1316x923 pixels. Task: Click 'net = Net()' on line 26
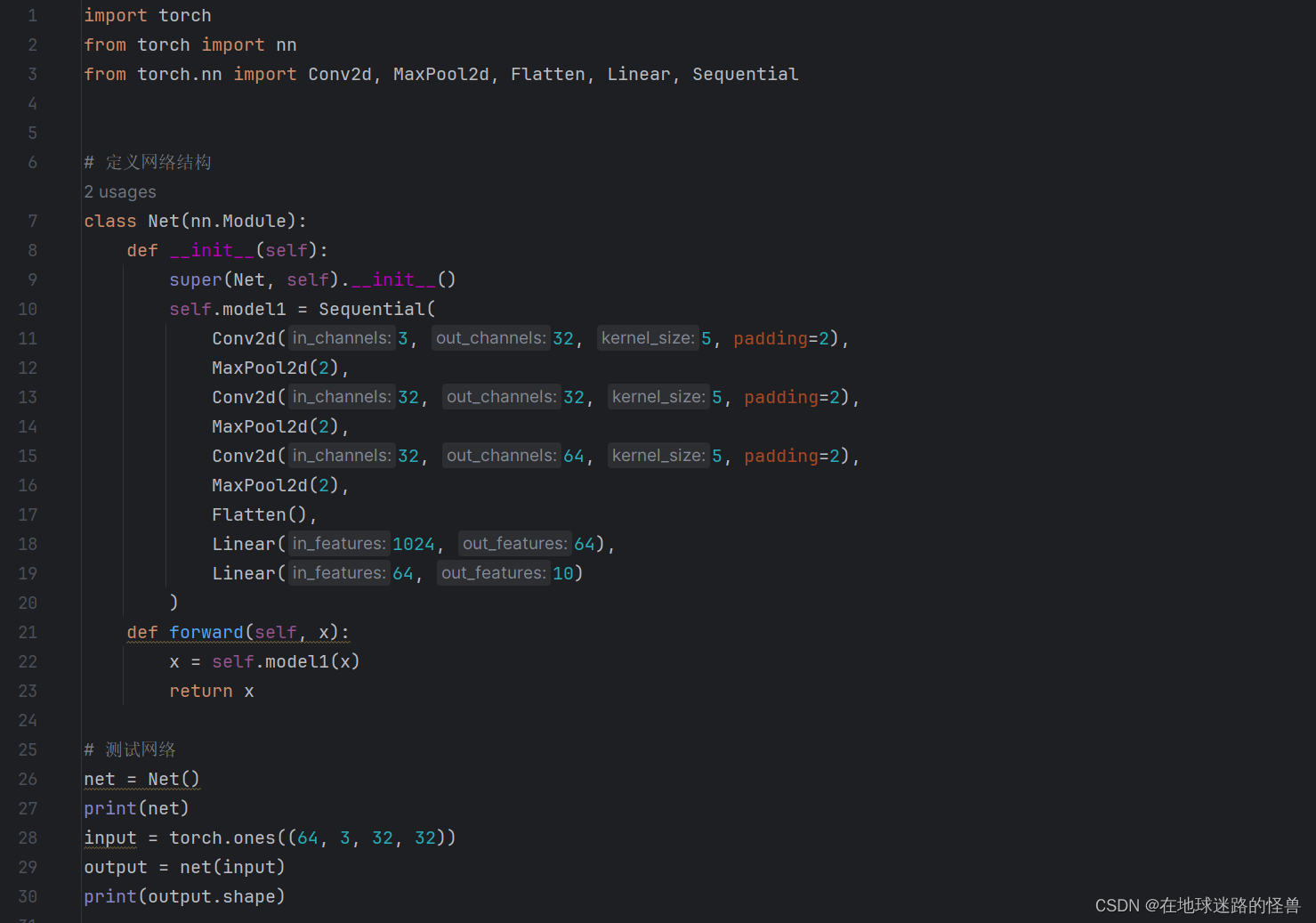[142, 779]
